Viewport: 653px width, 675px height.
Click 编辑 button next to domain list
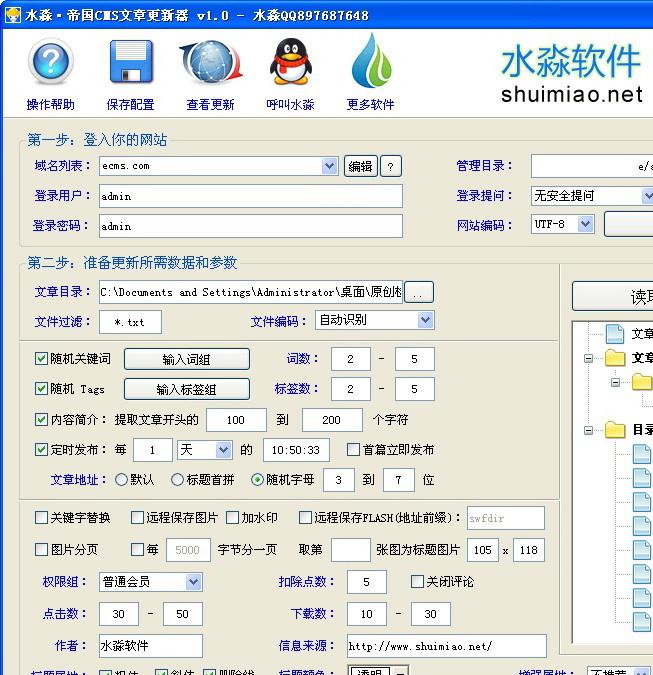[x=360, y=166]
